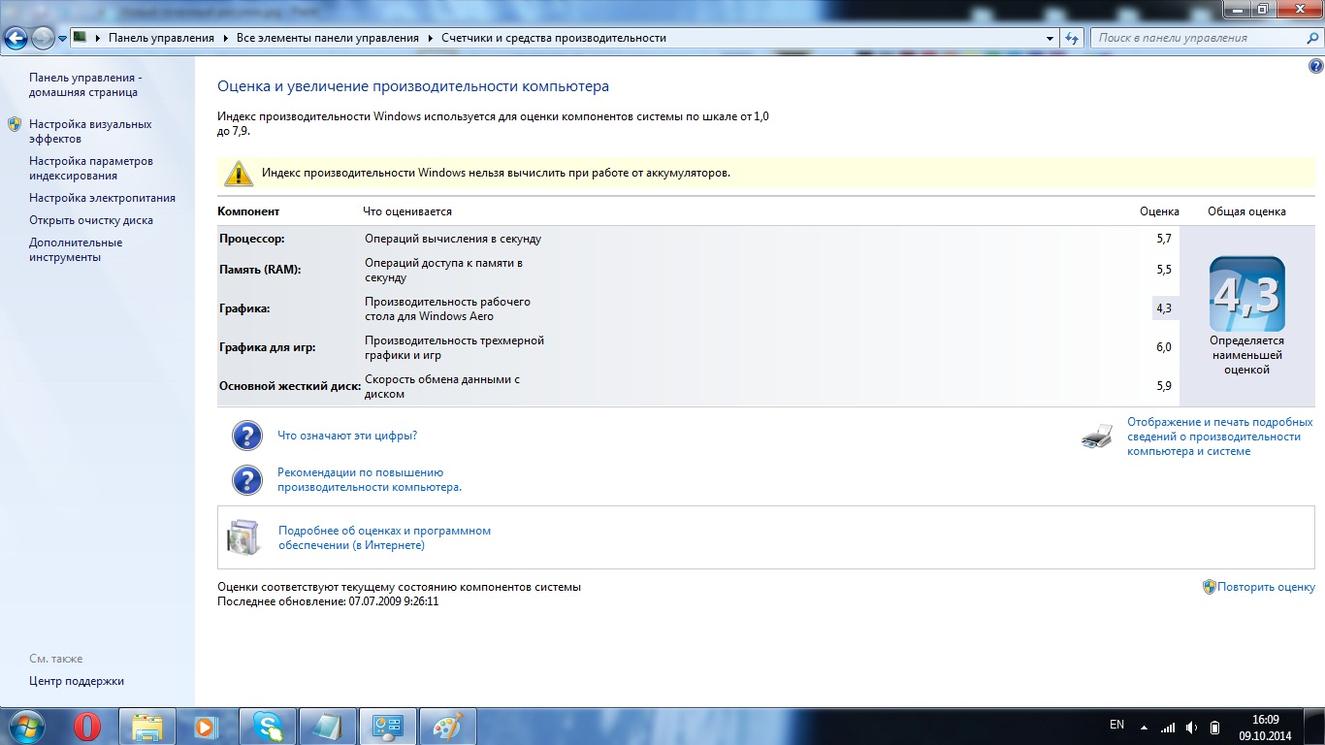
Task: Click 'Повторить оценку' re-run assessment link
Action: tap(1266, 587)
